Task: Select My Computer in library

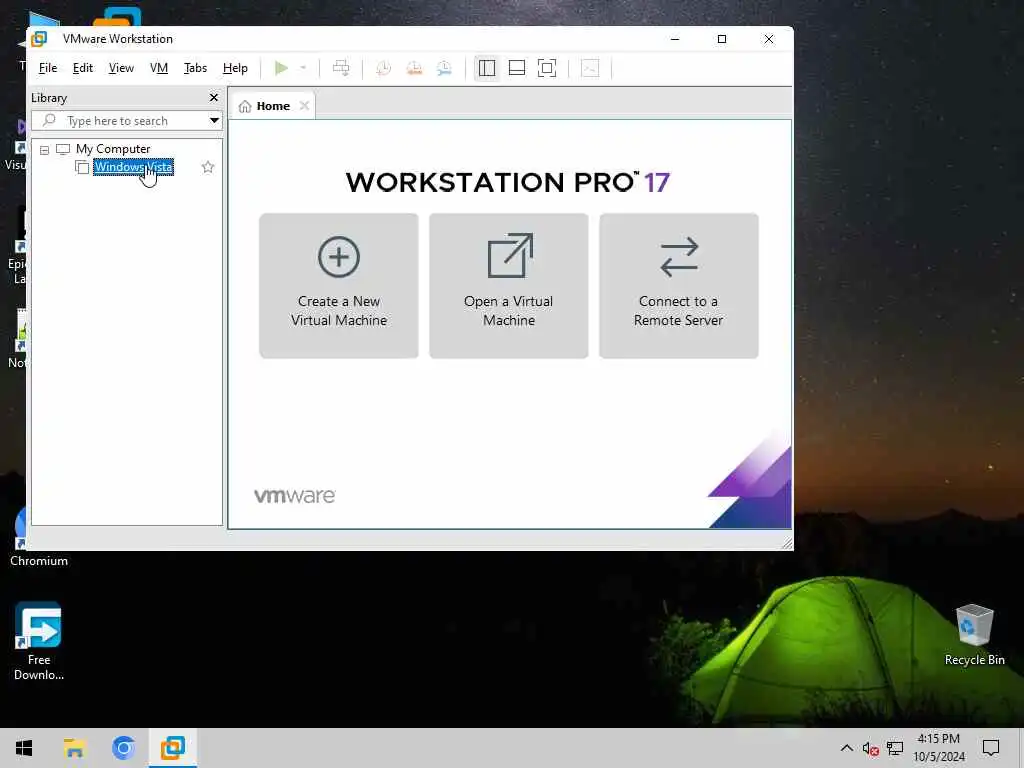Action: [113, 149]
